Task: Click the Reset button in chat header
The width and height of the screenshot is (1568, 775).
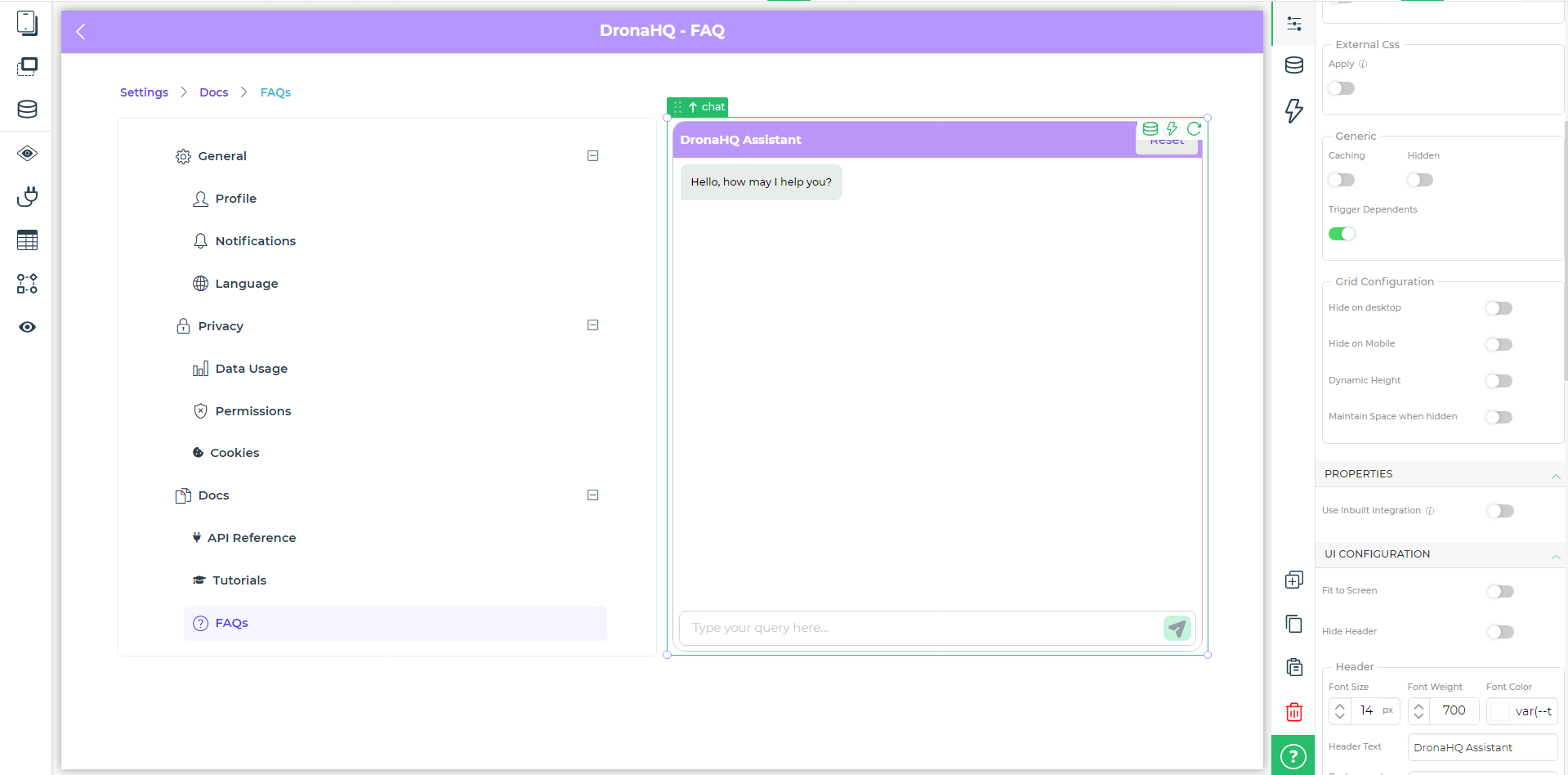Action: coord(1167,142)
